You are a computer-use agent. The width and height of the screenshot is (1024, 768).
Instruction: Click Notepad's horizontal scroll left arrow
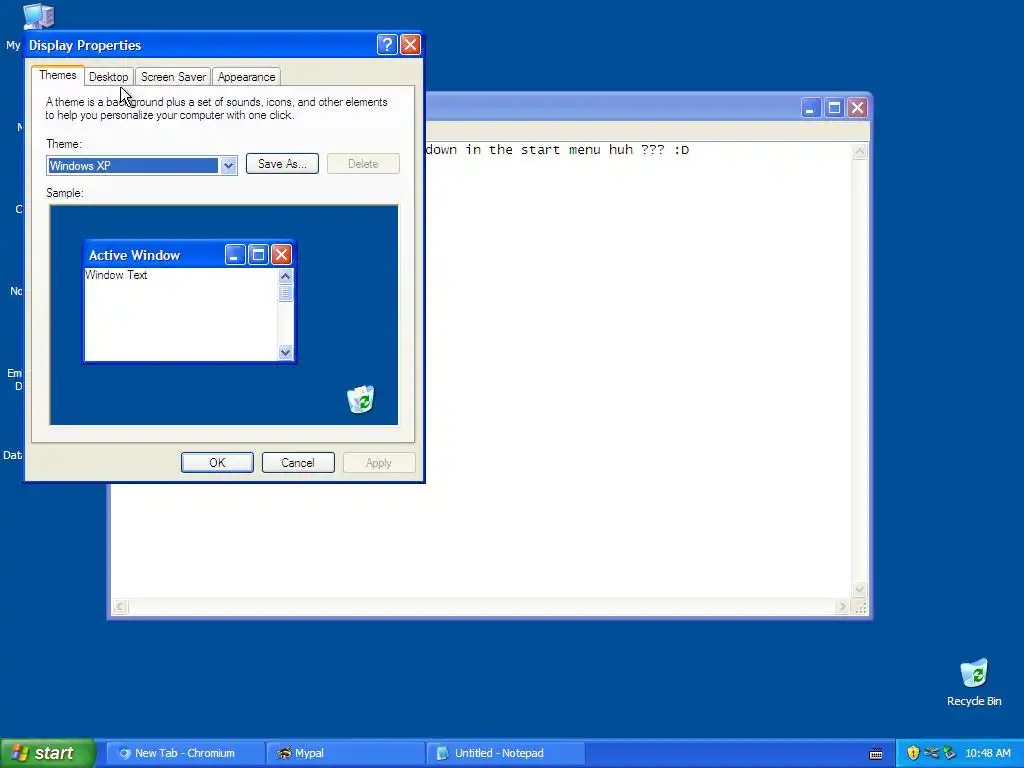click(x=120, y=607)
